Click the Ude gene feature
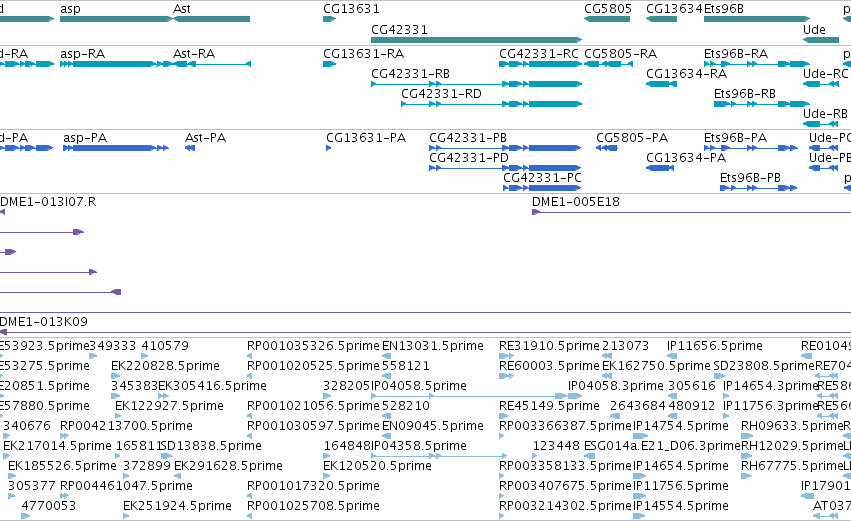Screen dimensions: 851x521 click(x=821, y=40)
